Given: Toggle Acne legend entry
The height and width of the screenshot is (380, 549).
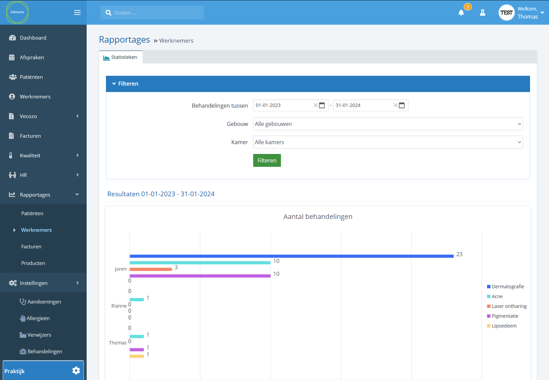Looking at the screenshot, I should (x=495, y=296).
